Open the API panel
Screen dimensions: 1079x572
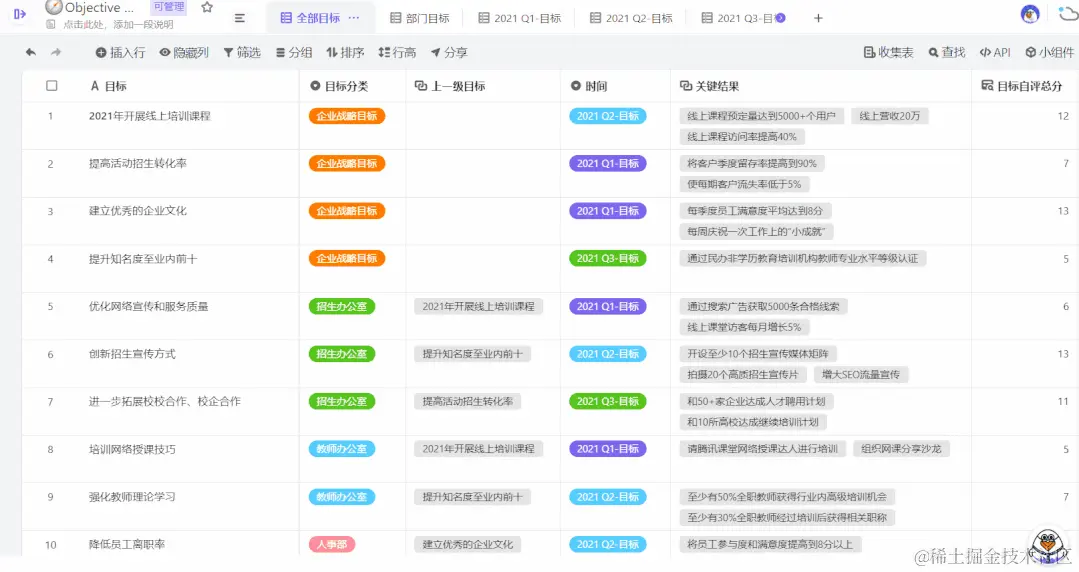click(995, 52)
